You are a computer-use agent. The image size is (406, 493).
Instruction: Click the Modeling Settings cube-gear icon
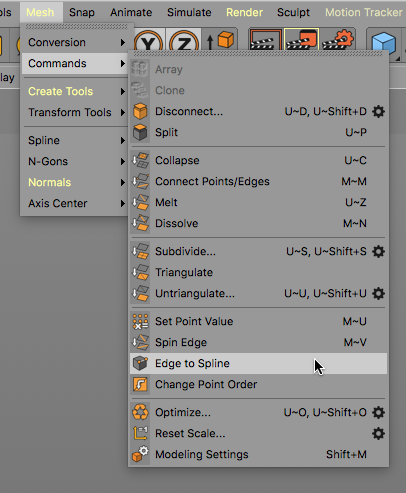click(140, 454)
